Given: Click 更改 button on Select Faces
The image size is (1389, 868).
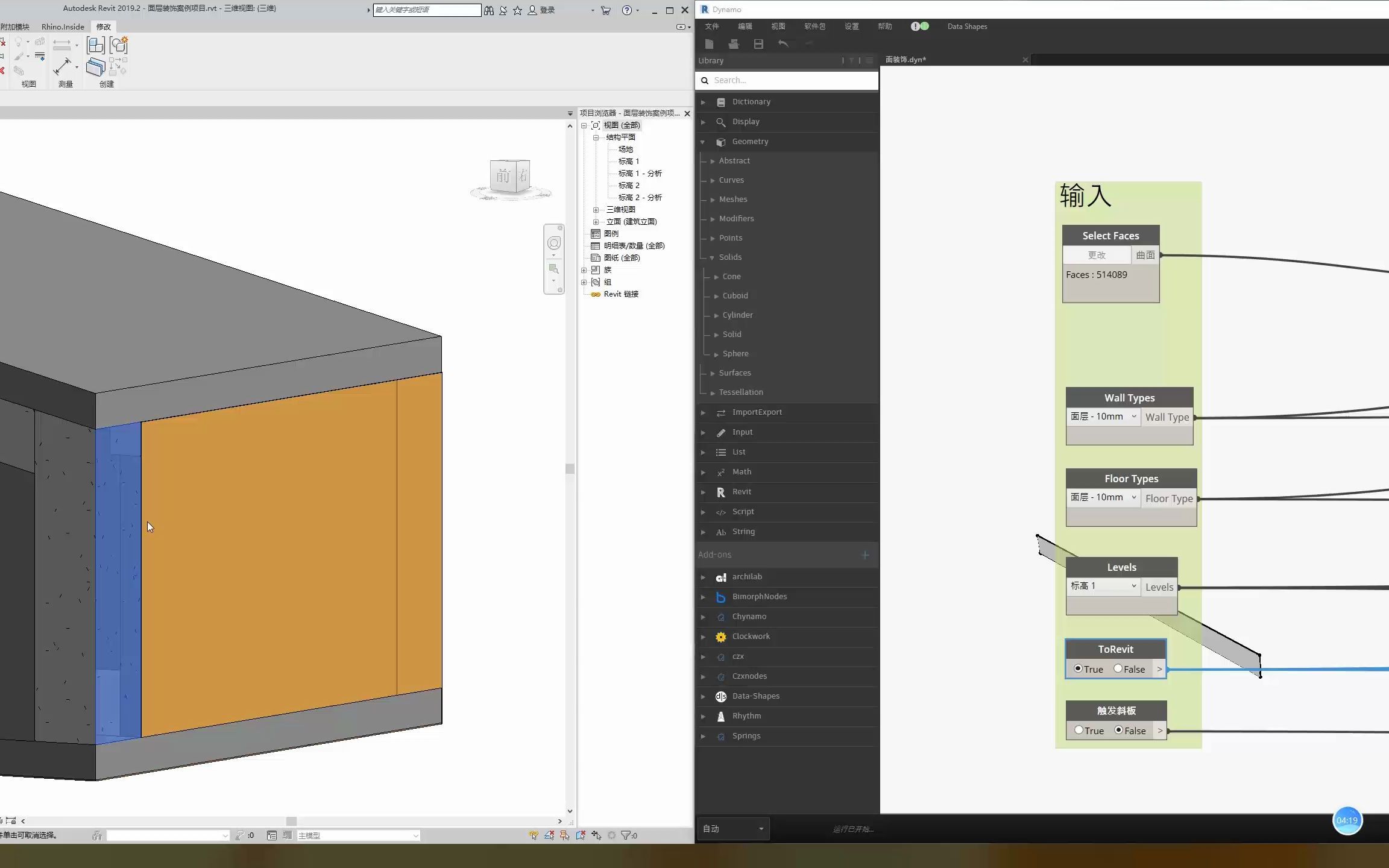Looking at the screenshot, I should click(1096, 255).
